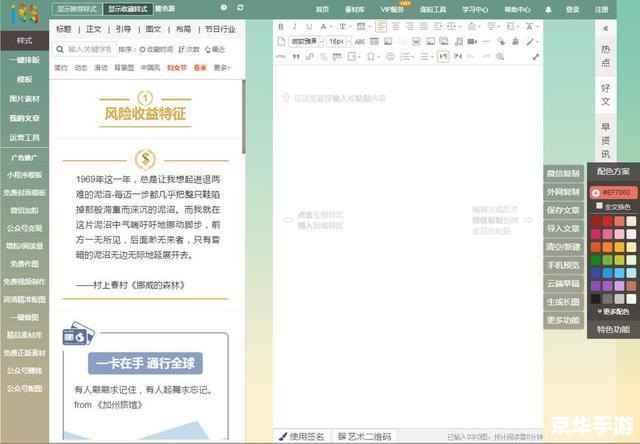Insert video using the camera icon
The width and height of the screenshot is (640, 444).
[472, 41]
